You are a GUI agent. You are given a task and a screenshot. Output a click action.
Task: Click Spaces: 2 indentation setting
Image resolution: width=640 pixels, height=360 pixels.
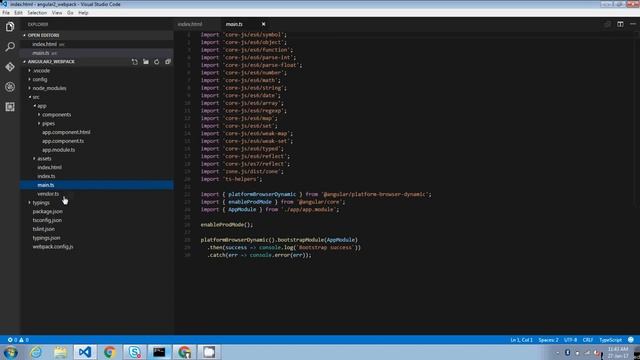[x=548, y=340]
